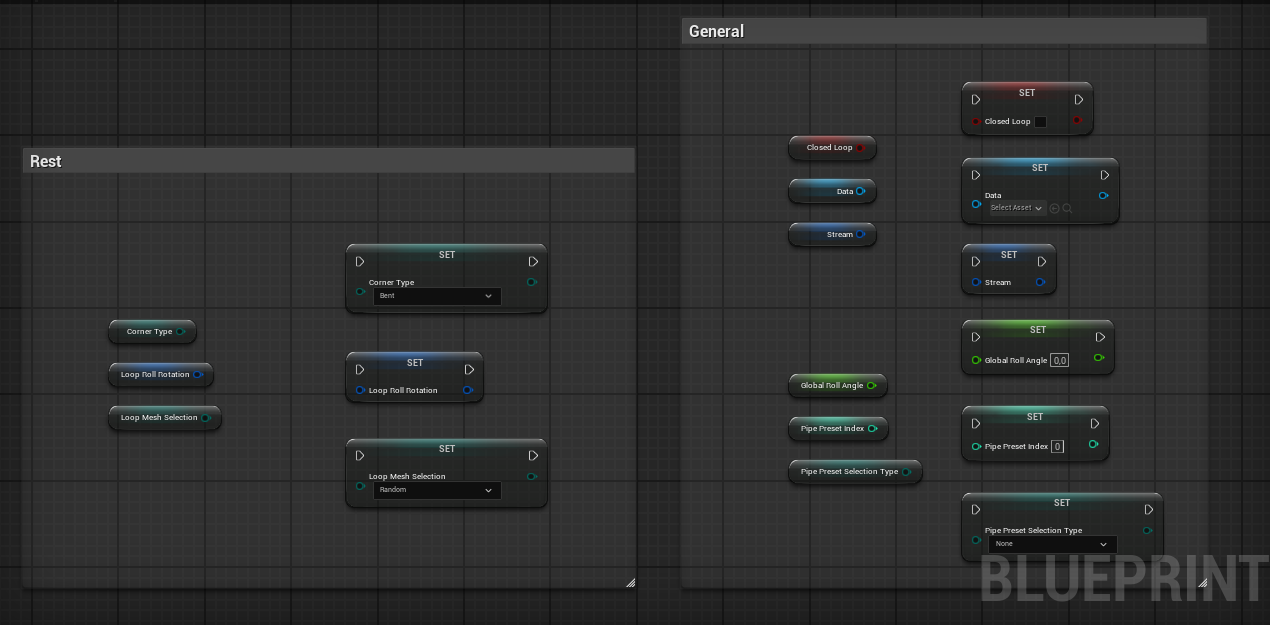Click the exec input pin on Closed Loop SET node
Viewport: 1270px width, 625px height.
coord(976,99)
